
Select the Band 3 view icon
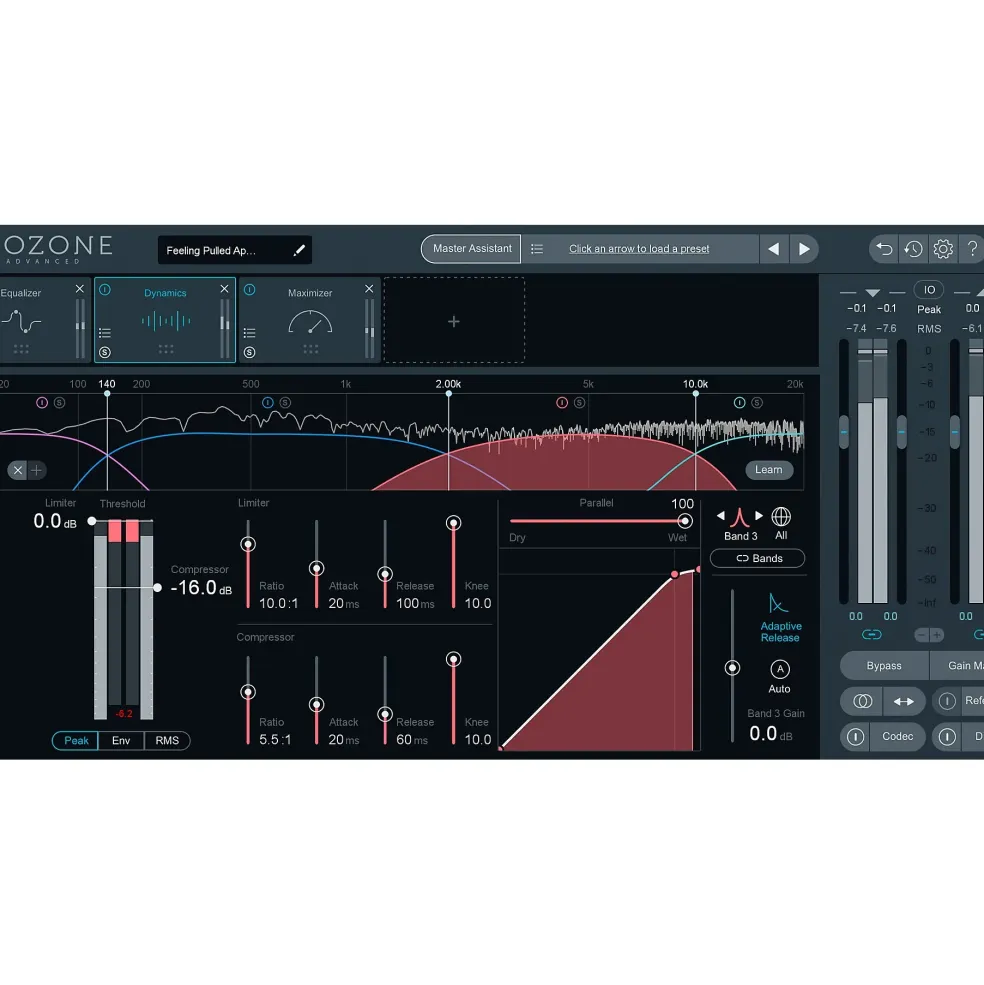[740, 517]
